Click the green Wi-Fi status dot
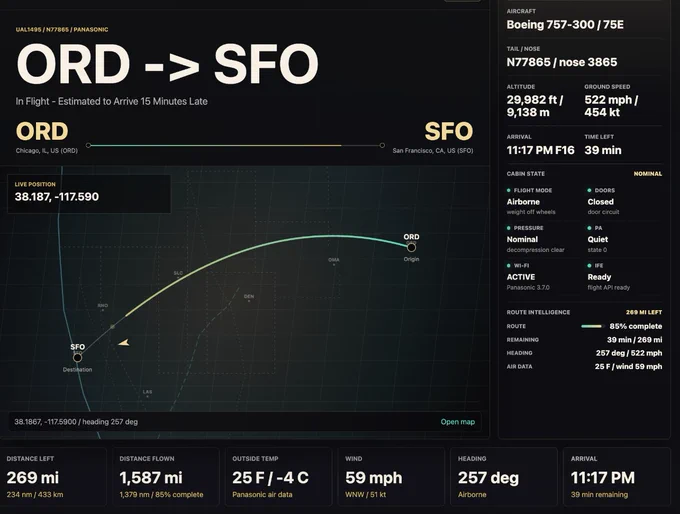The image size is (680, 514). pyautogui.click(x=509, y=265)
